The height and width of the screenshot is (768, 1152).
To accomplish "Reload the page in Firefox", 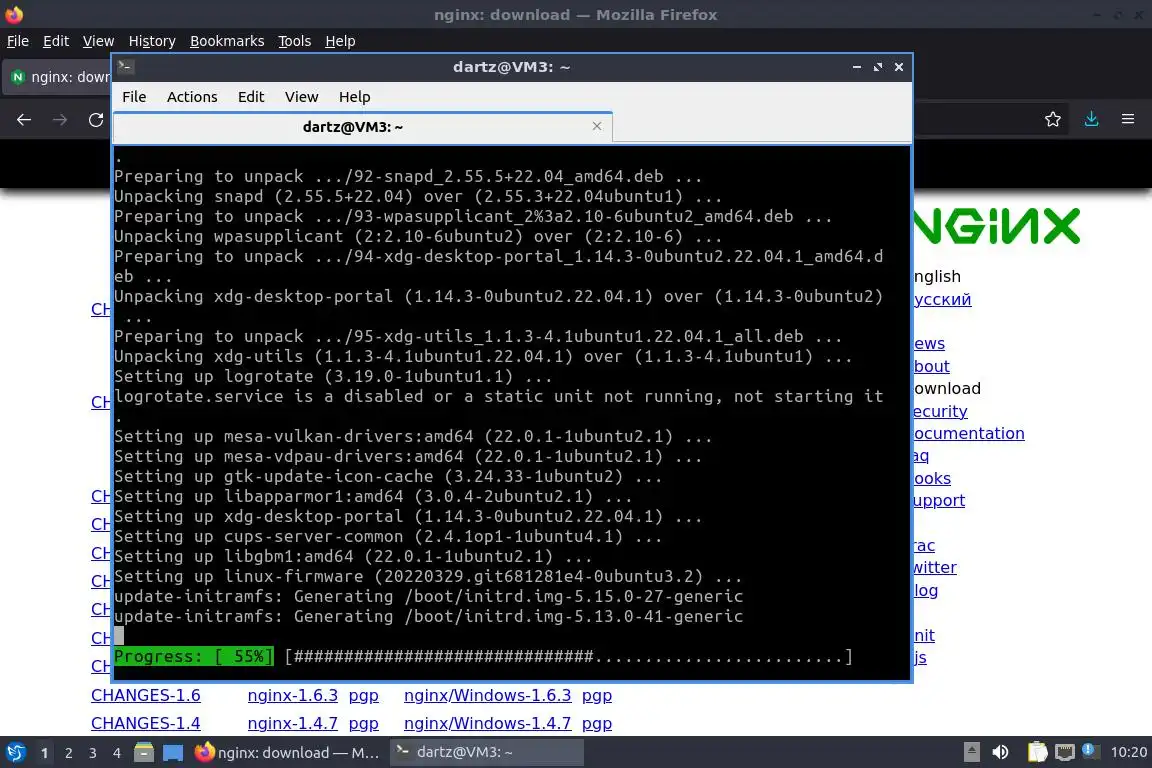I will (x=96, y=120).
